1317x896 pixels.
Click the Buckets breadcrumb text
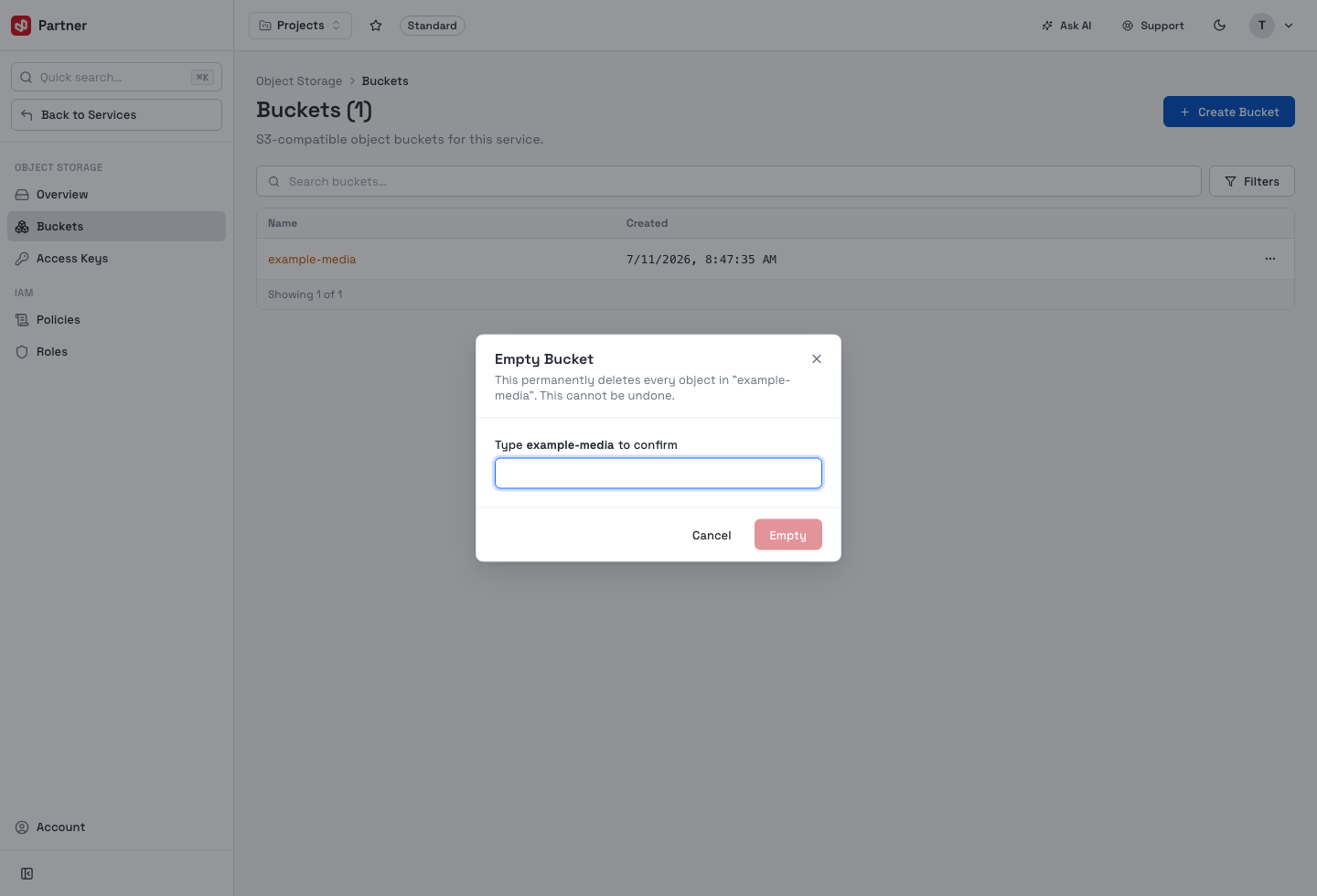coord(385,81)
